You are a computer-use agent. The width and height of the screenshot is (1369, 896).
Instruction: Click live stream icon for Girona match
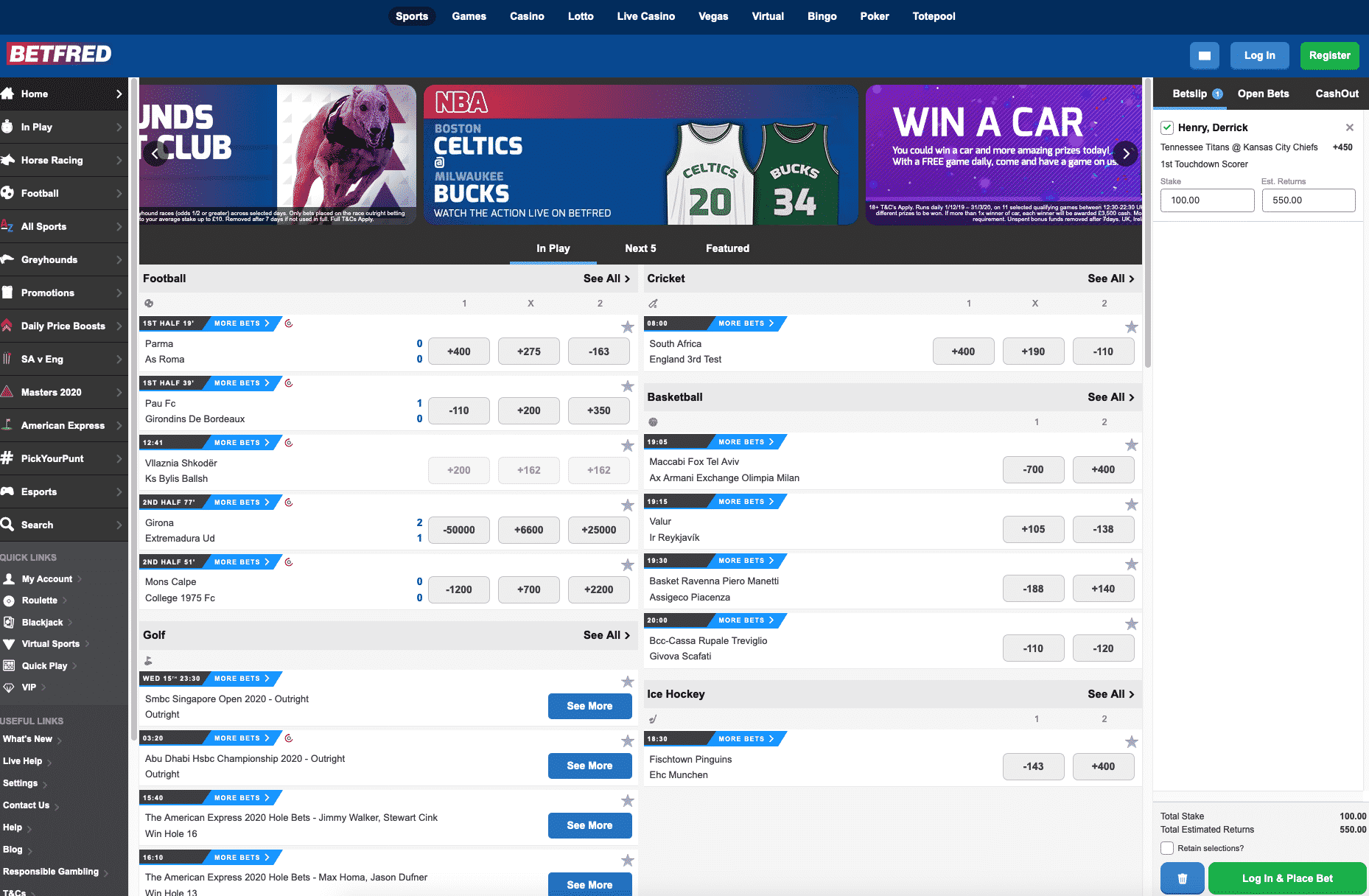[289, 503]
